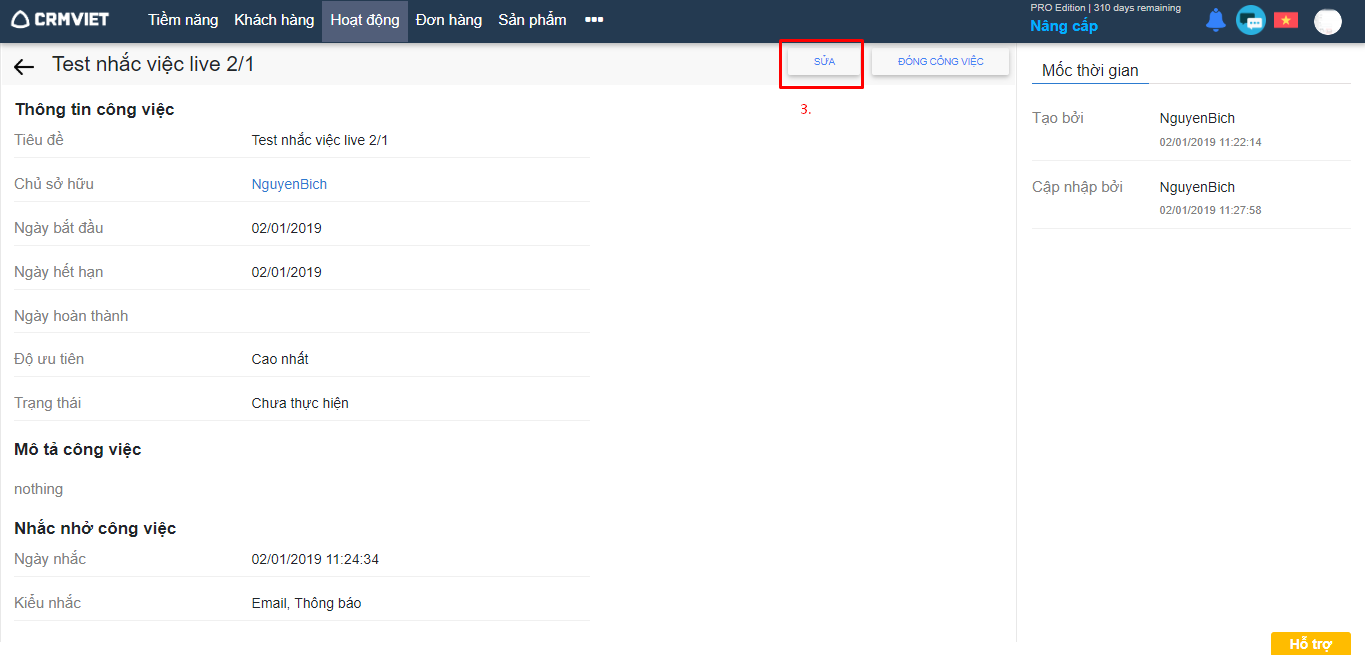Viewport: 1365px width, 655px height.
Task: Select the Hoạt động menu item
Action: point(365,20)
